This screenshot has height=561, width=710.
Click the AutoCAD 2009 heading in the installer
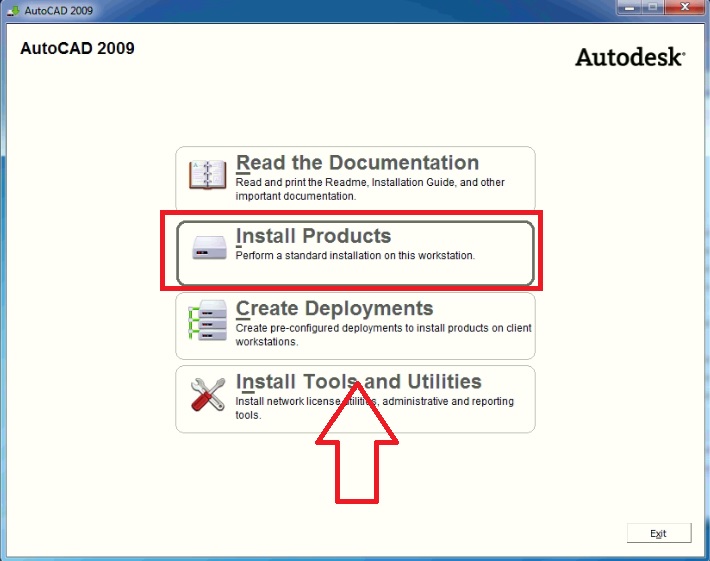point(77,48)
